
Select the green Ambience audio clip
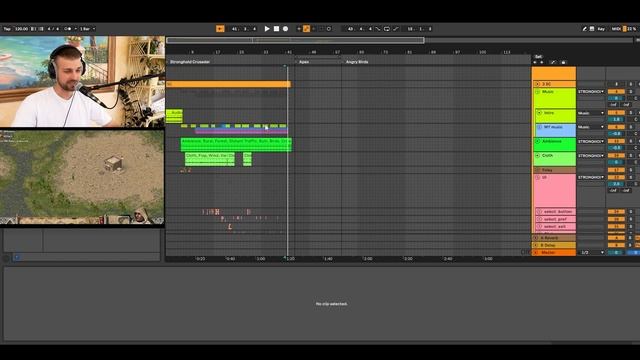236,144
